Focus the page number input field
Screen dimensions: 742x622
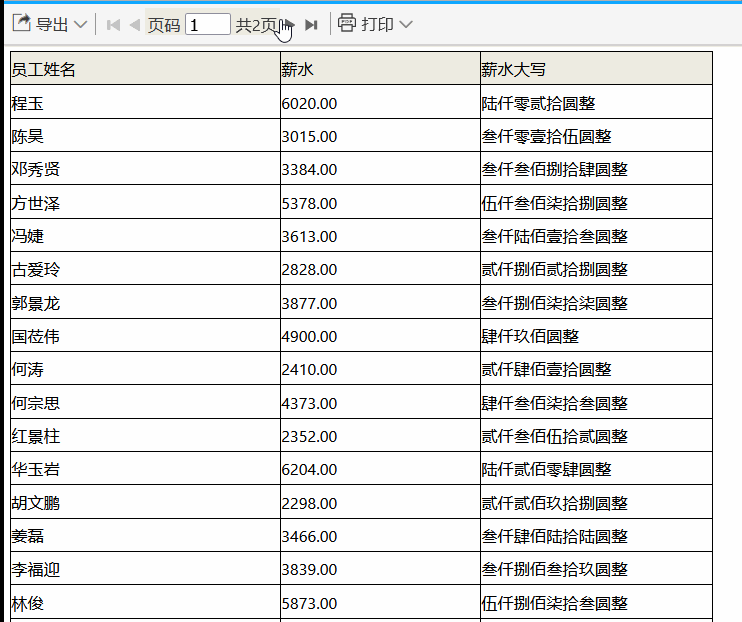point(208,25)
